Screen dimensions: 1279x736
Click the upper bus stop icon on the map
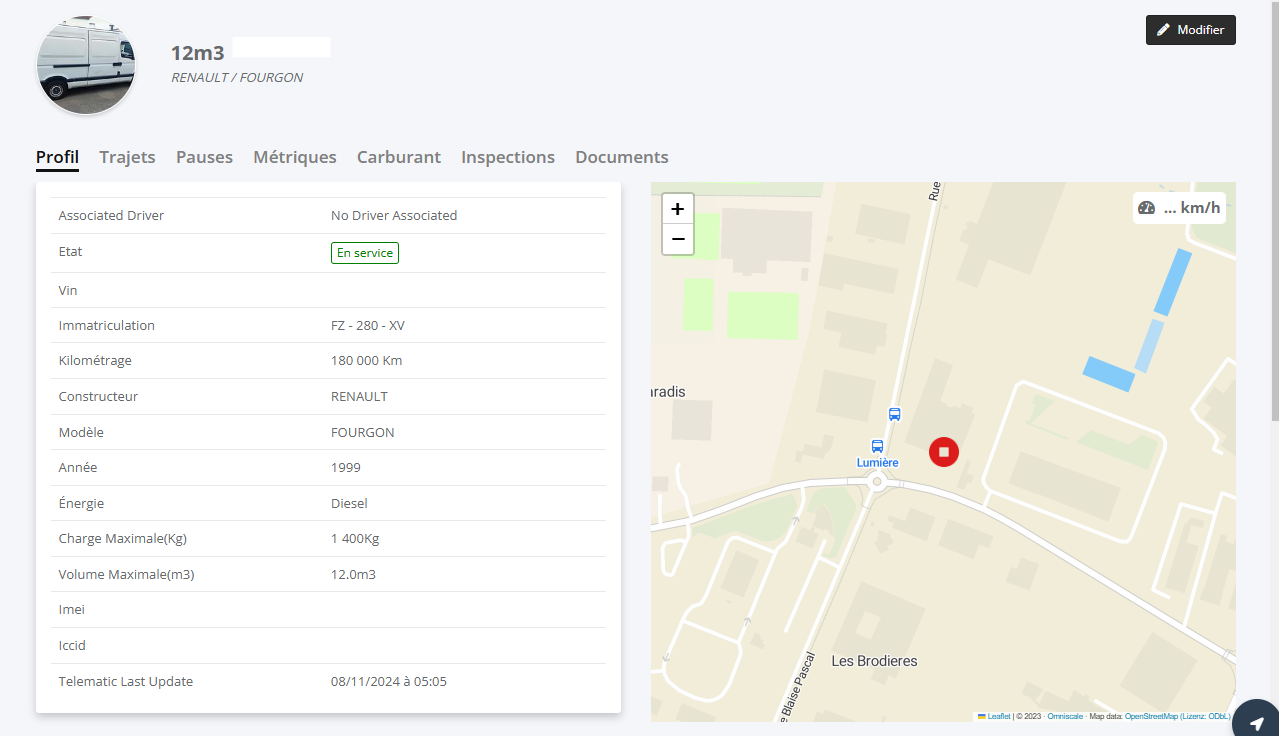894,414
